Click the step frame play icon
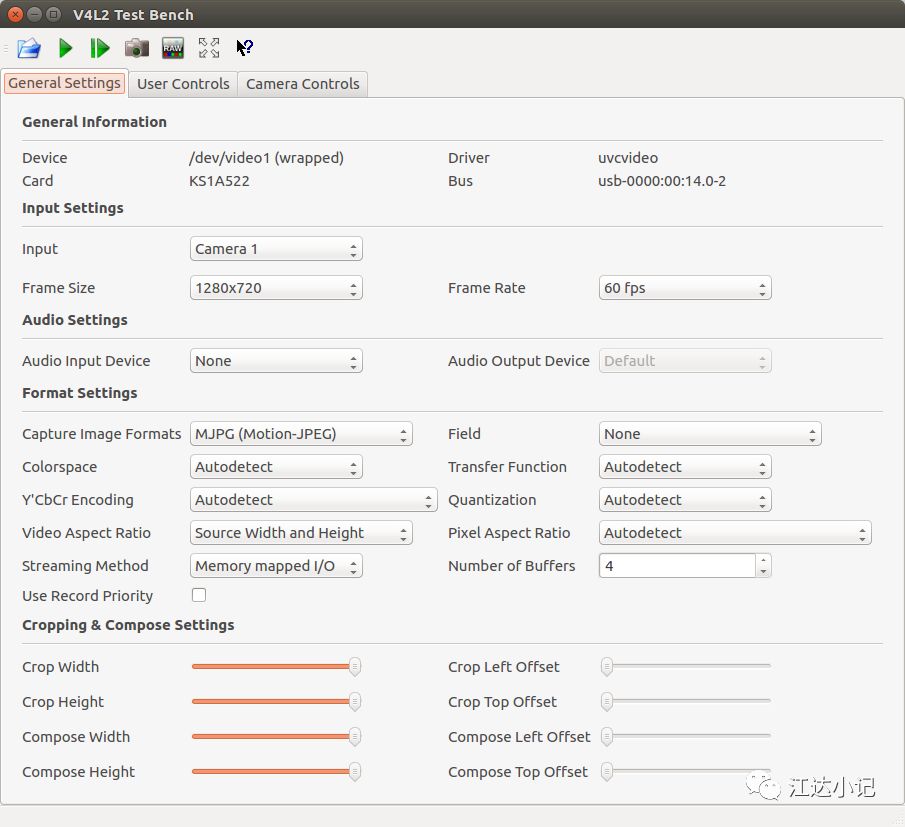This screenshot has width=905, height=827. pyautogui.click(x=100, y=48)
